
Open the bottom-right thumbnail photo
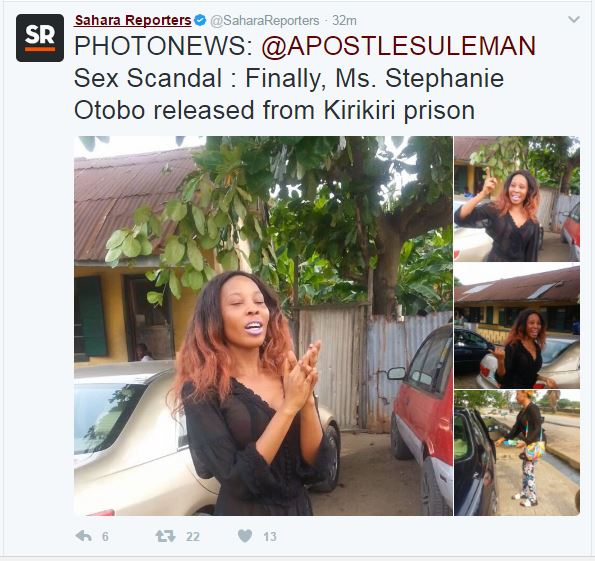[517, 453]
